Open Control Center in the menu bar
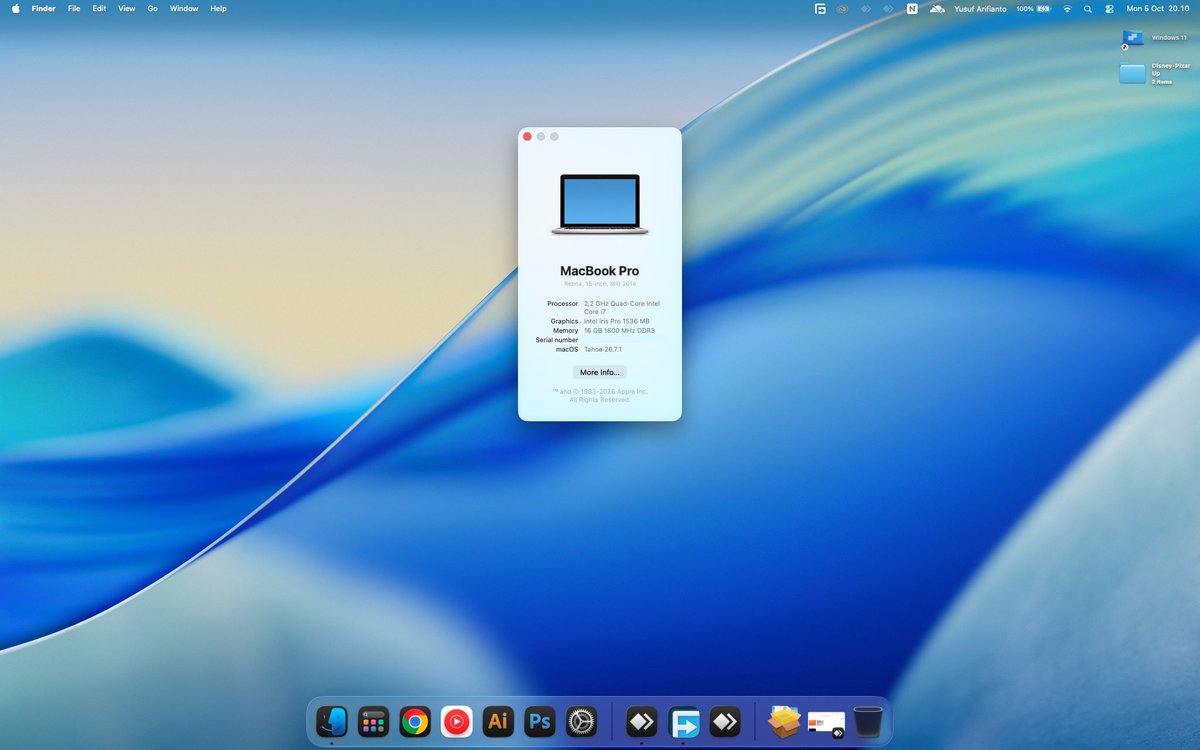This screenshot has width=1200, height=750. (x=1109, y=8)
